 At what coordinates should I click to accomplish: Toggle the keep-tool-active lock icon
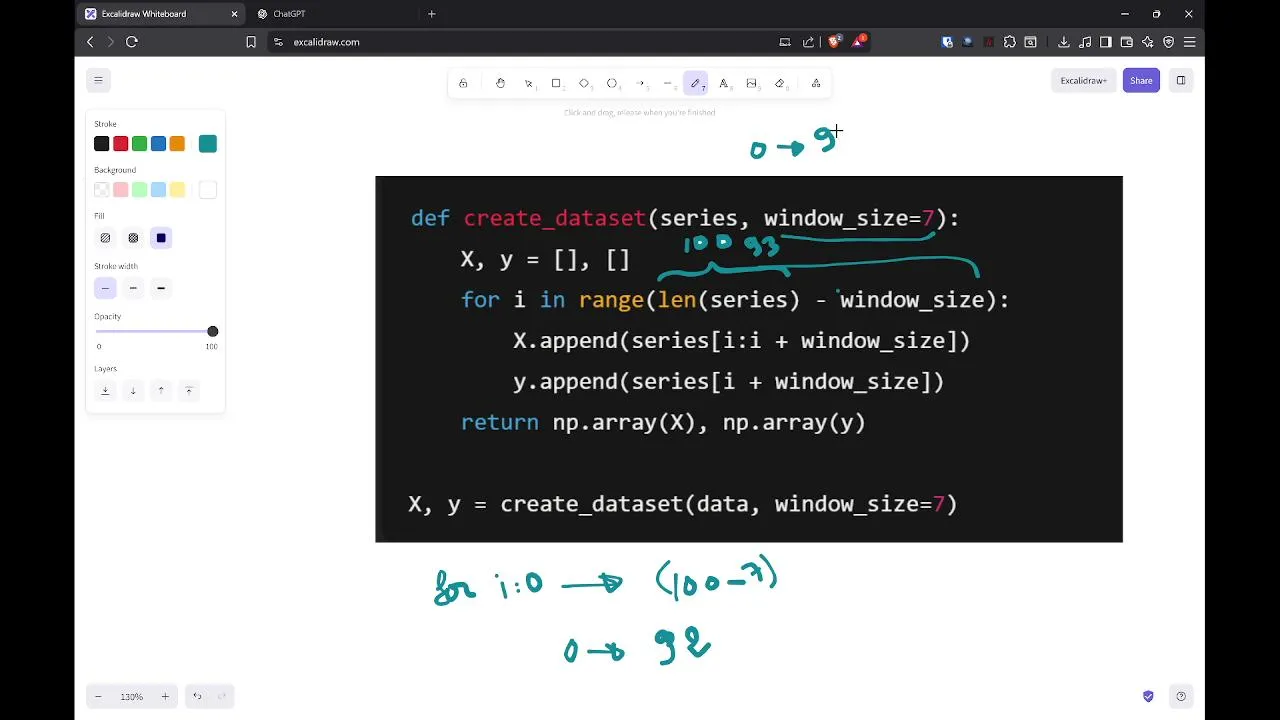(463, 84)
